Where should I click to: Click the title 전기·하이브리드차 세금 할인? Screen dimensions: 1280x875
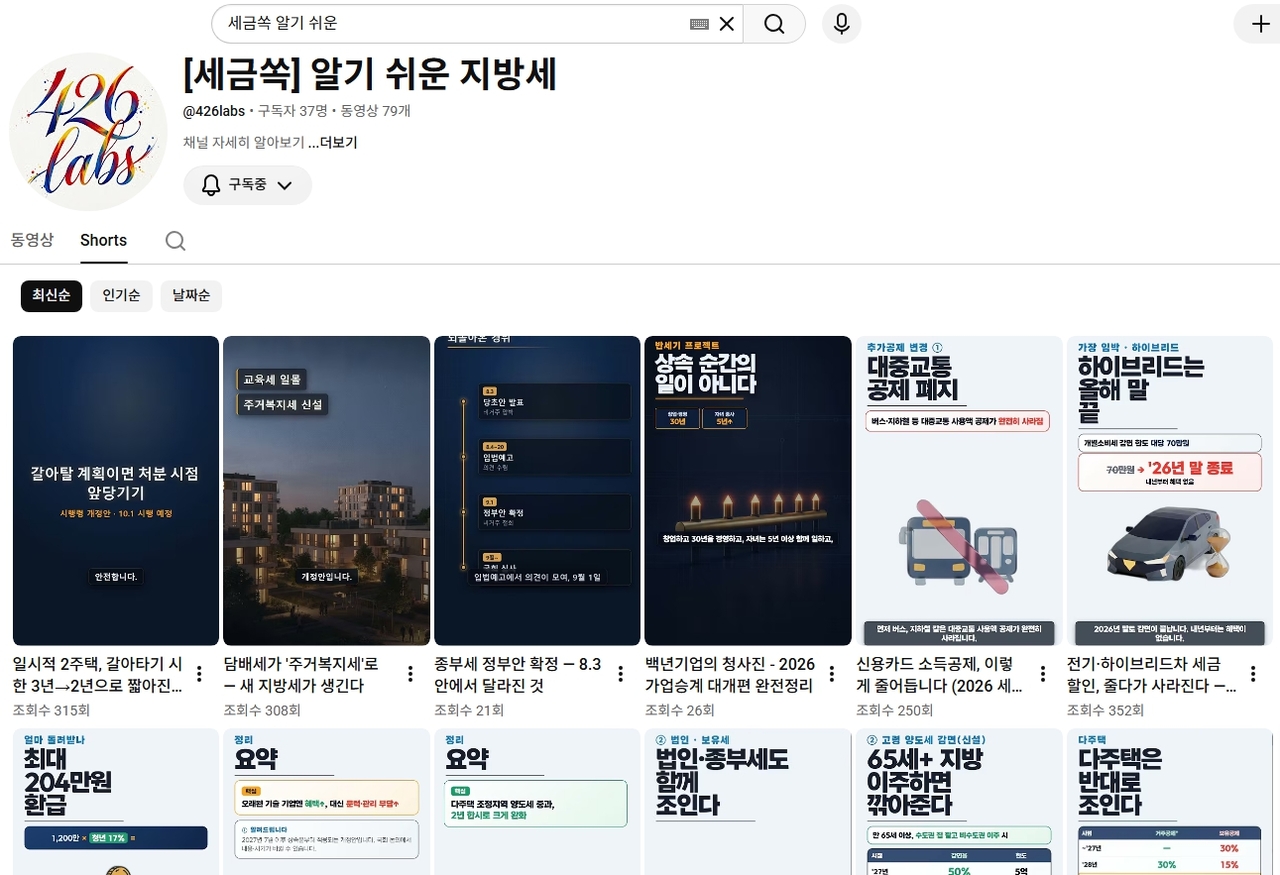(x=1152, y=675)
